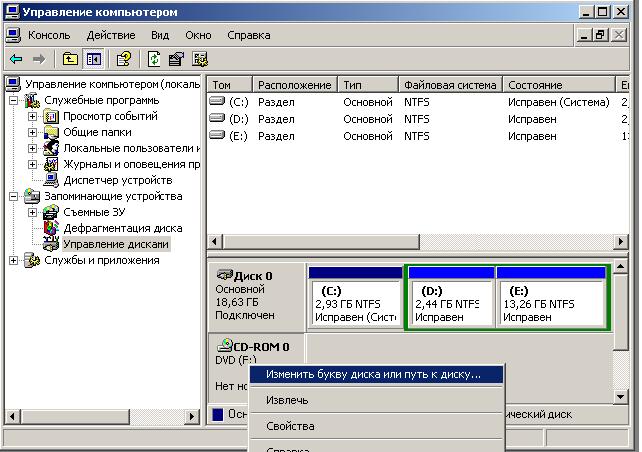Click the CD-ROM 0 disc icon
Screen dimensions: 642x452
(x=224, y=345)
